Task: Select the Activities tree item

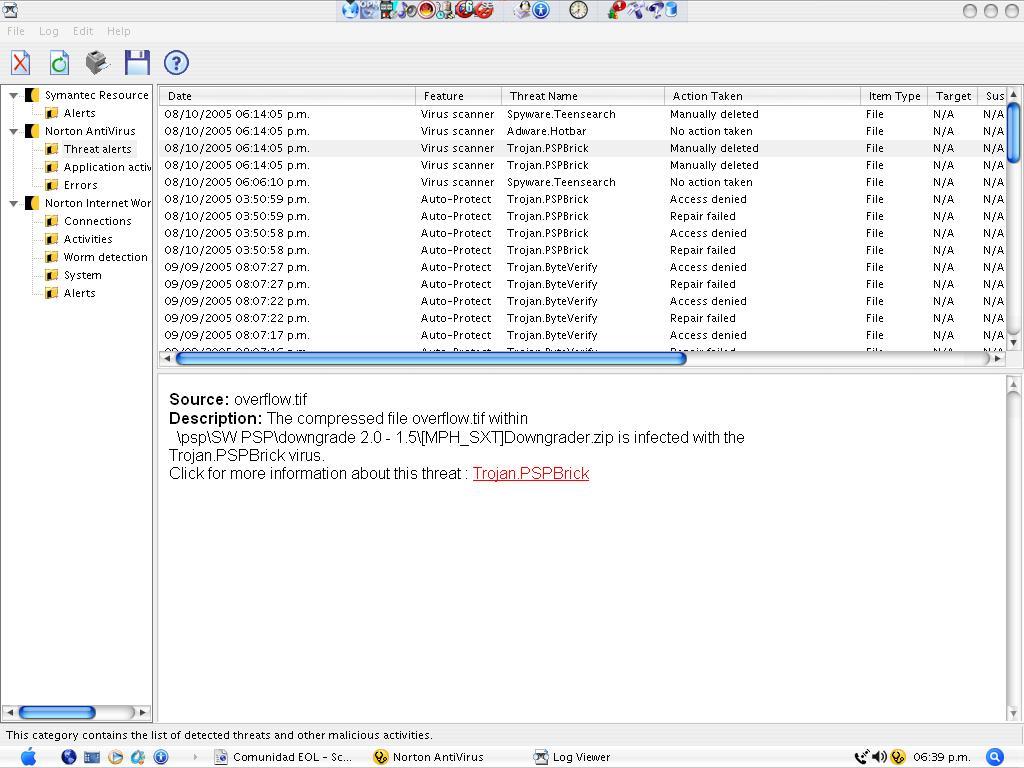Action: click(88, 239)
